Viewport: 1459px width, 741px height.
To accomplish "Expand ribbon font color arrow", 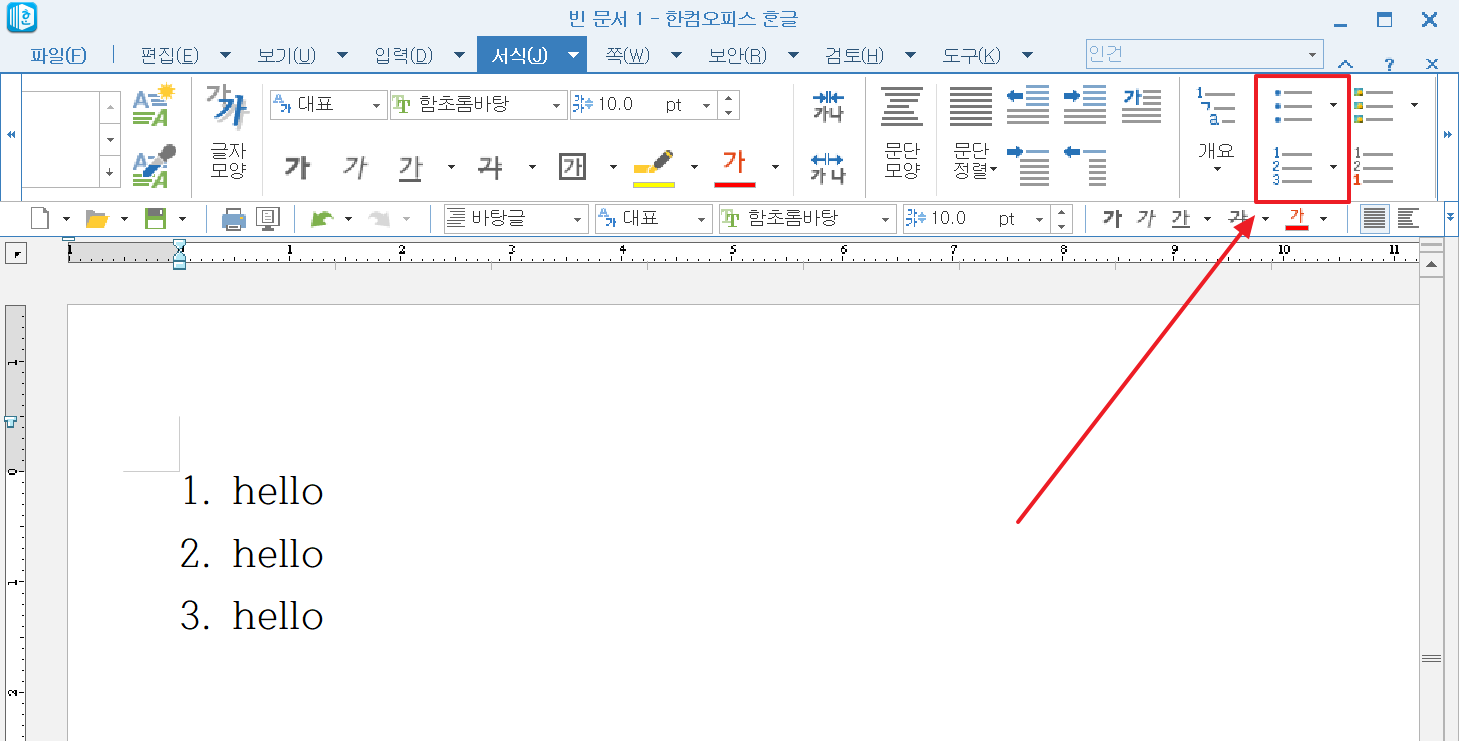I will tap(775, 167).
